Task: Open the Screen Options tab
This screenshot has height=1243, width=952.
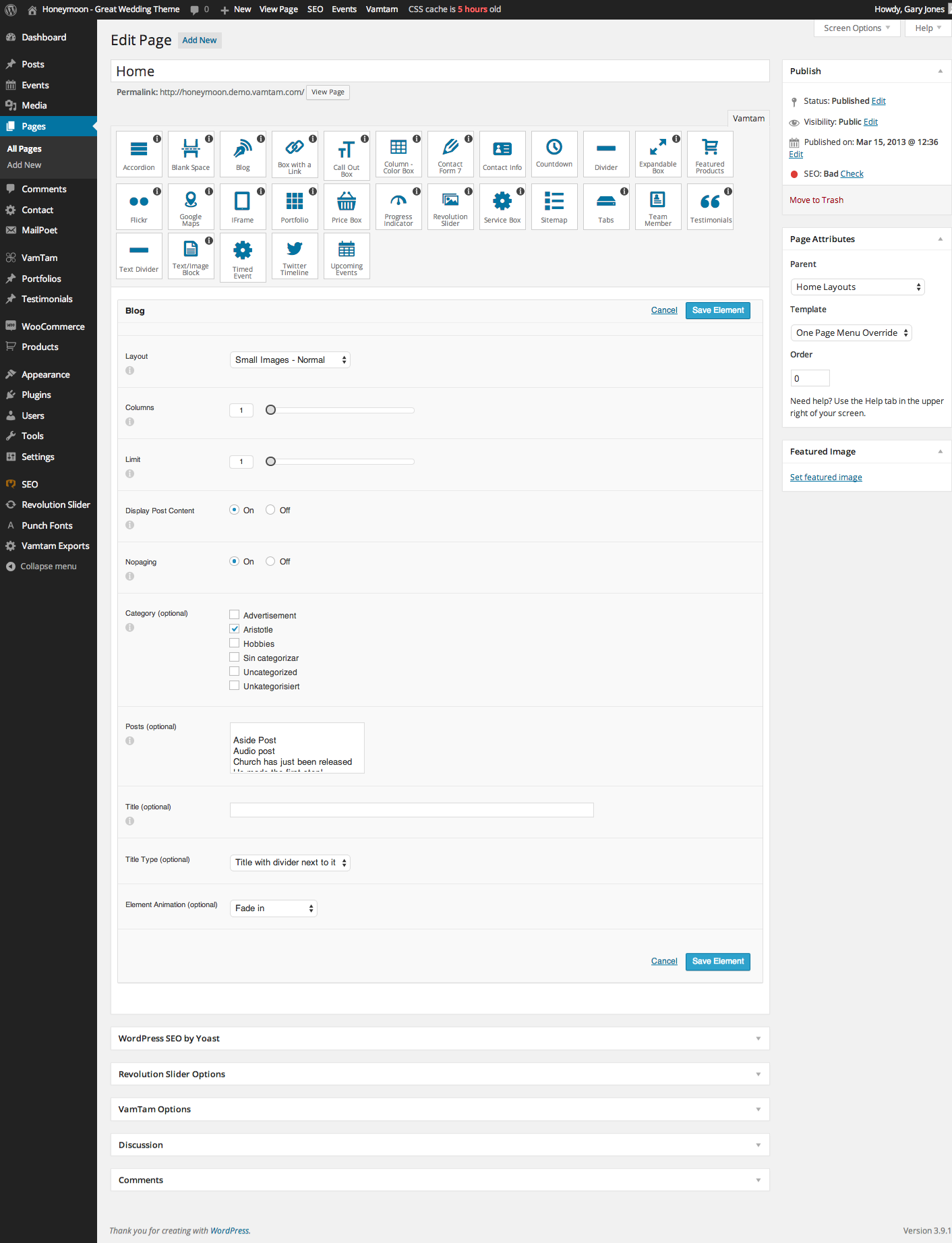Action: point(856,28)
